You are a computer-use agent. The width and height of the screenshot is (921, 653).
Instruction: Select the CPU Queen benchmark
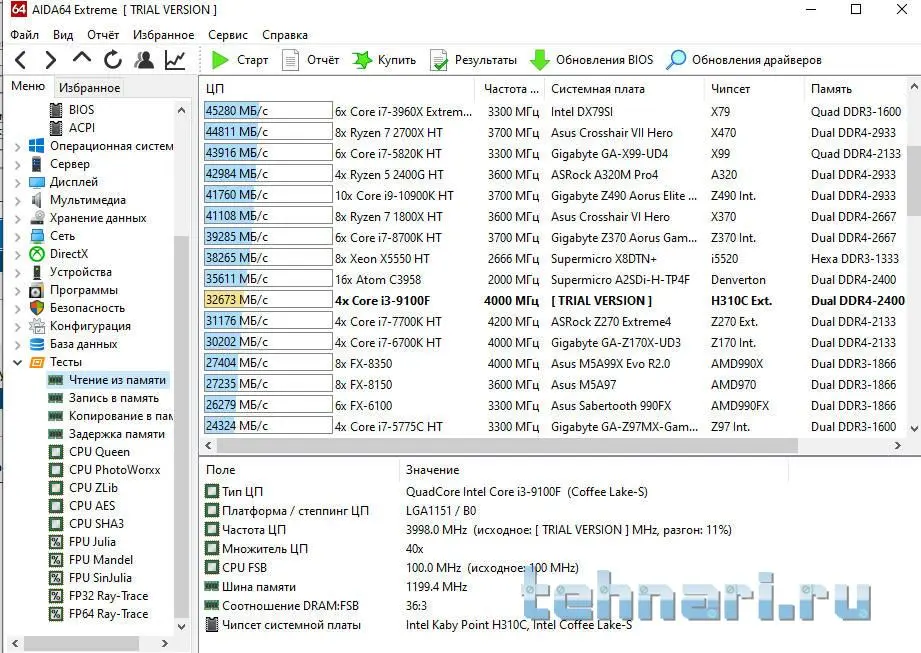click(99, 452)
